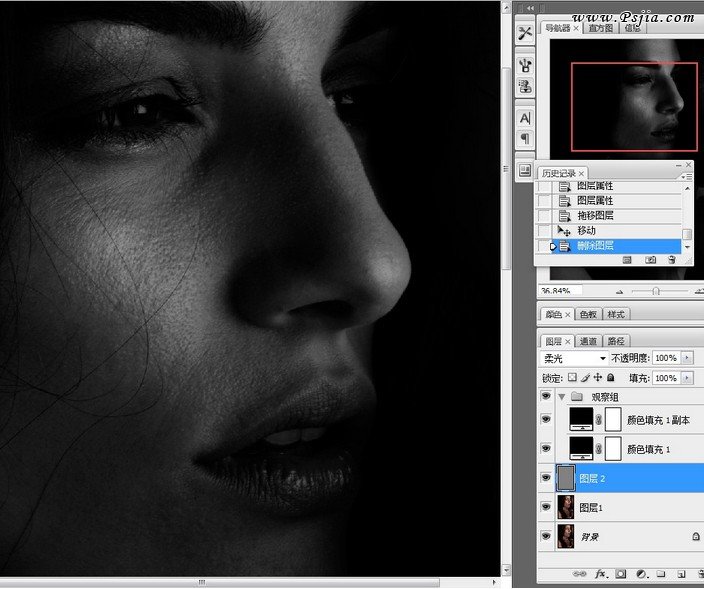Open the tool presets icon in dock
This screenshot has height=589, width=704.
pyautogui.click(x=526, y=34)
